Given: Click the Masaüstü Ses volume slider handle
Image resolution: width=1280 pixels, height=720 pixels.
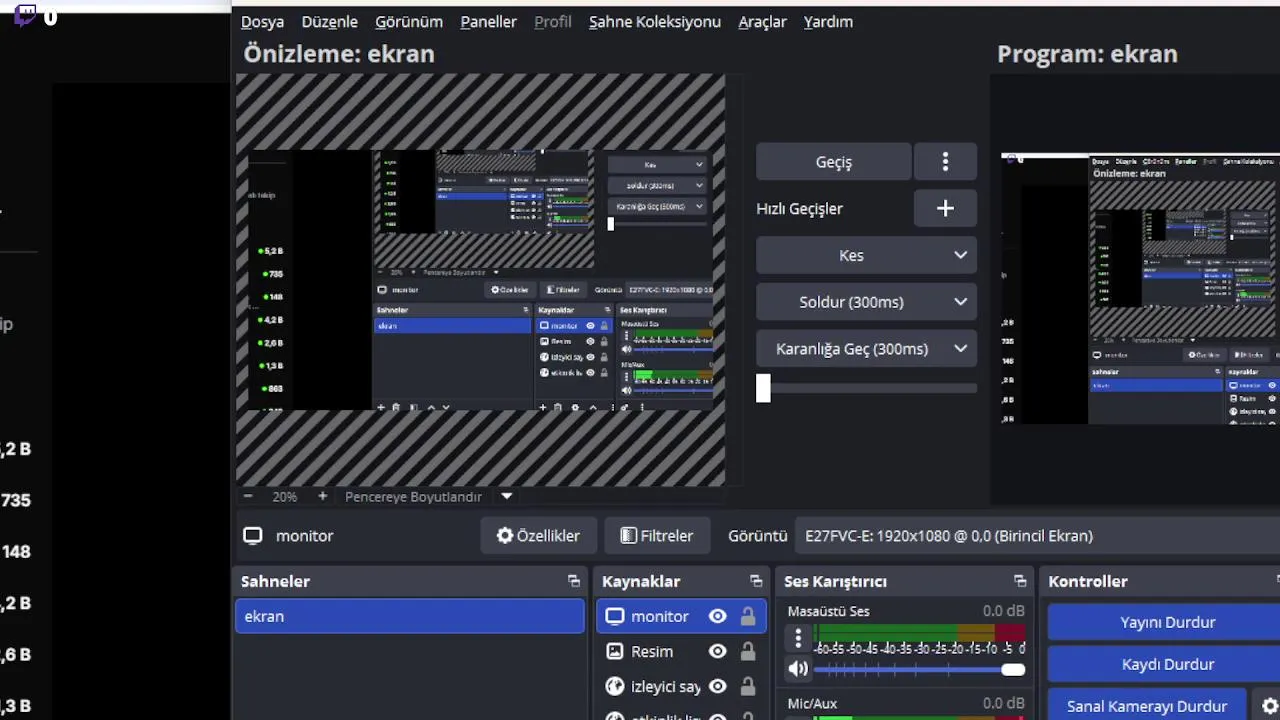Looking at the screenshot, I should [1013, 670].
